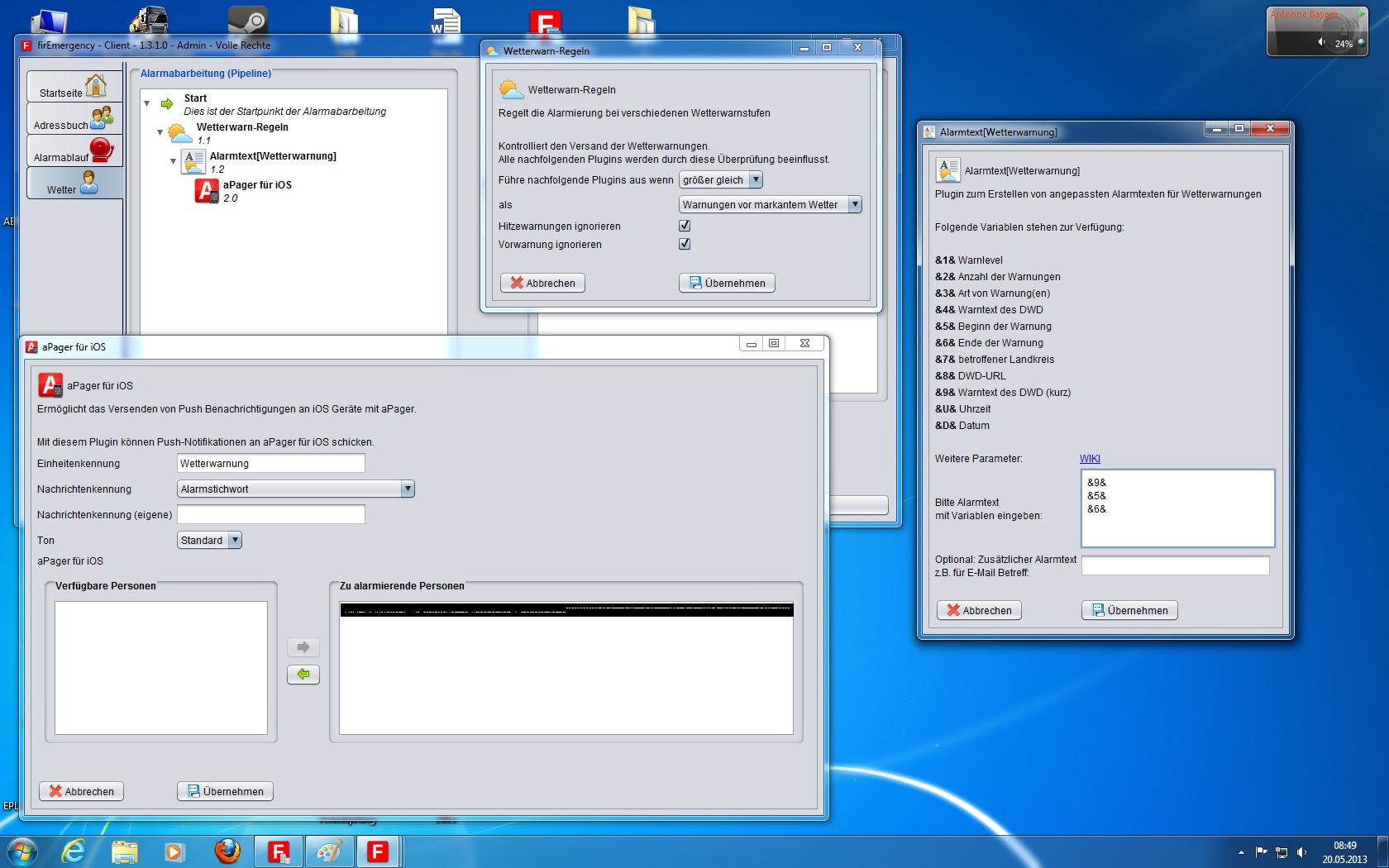This screenshot has height=868, width=1389.
Task: Open Firefox from the taskbar
Action: pyautogui.click(x=227, y=851)
